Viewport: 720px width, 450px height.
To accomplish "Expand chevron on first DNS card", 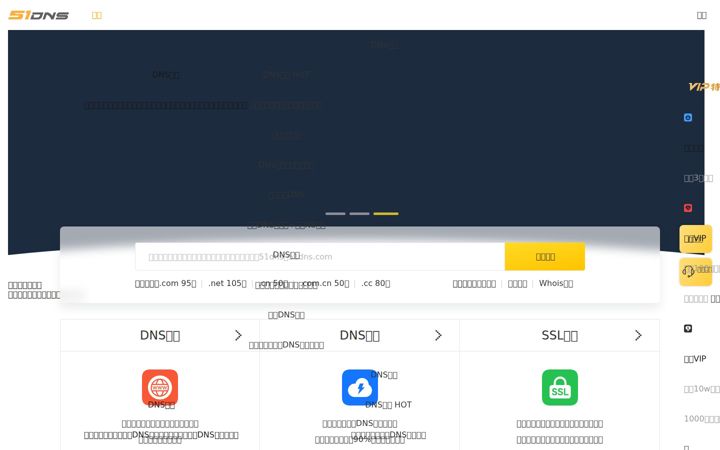I will tap(238, 335).
